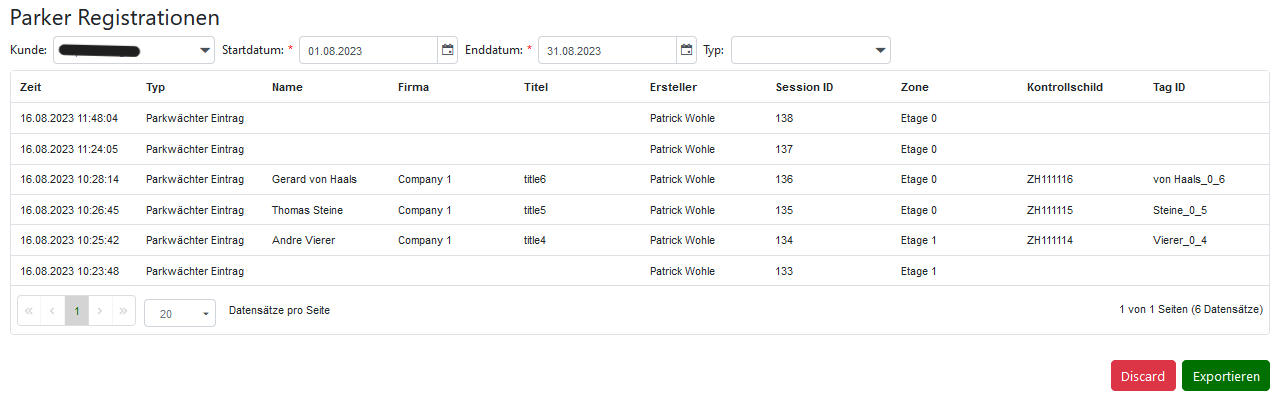Expand the Typ filter dropdown
Image resolution: width=1288 pixels, height=409 pixels.
(x=811, y=50)
